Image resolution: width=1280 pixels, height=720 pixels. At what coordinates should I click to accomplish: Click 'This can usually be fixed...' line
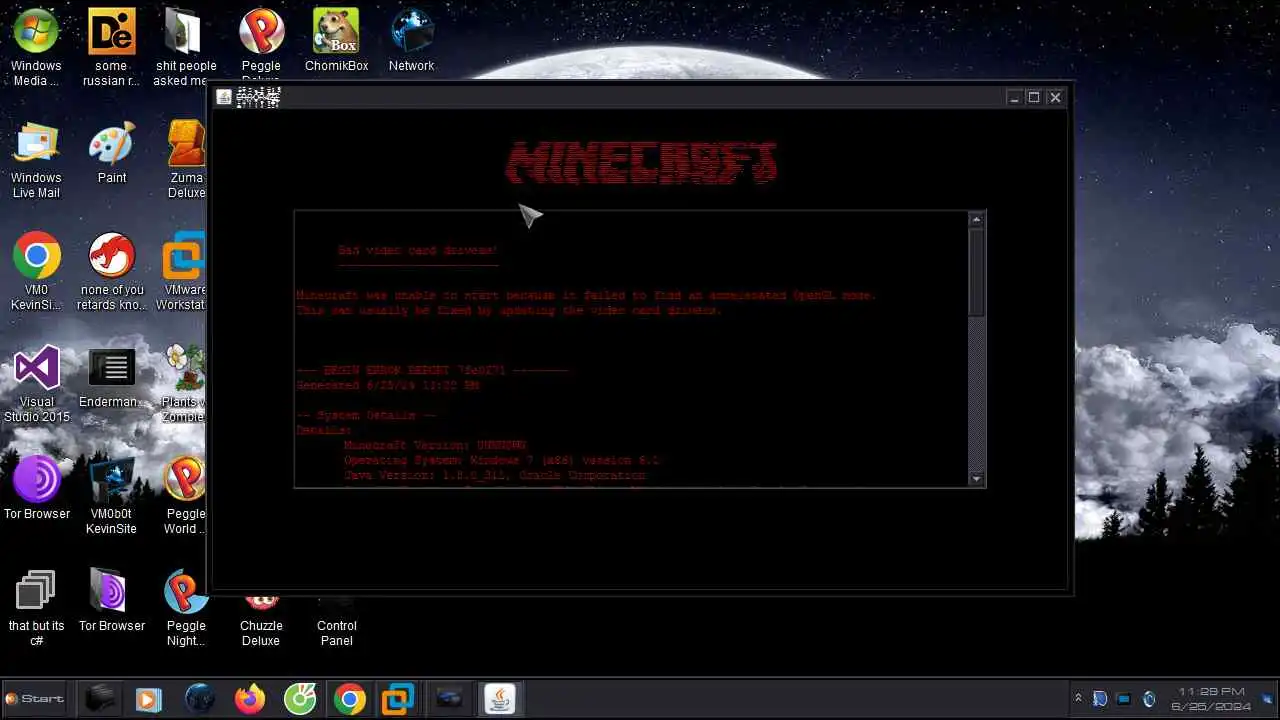pyautogui.click(x=509, y=310)
